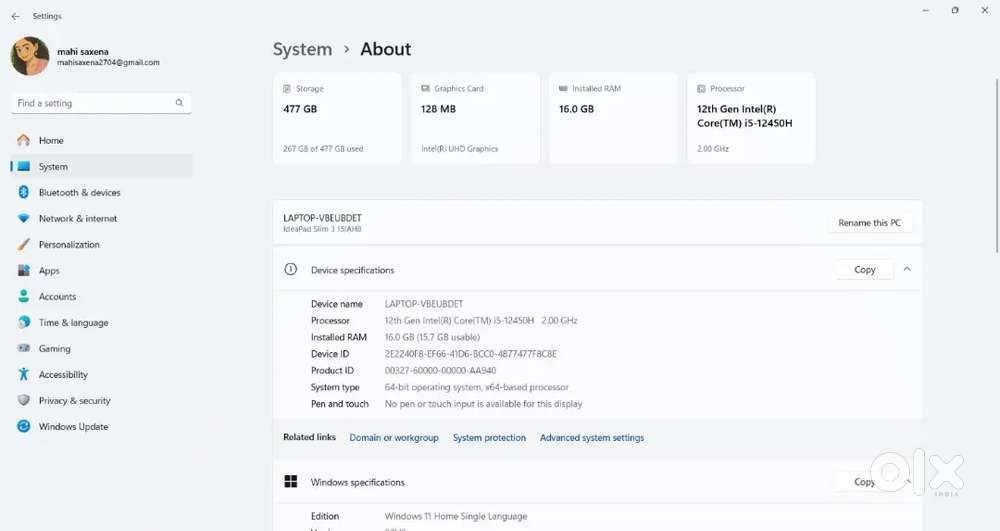
Task: Click the Privacy & security shield icon
Action: 24,400
